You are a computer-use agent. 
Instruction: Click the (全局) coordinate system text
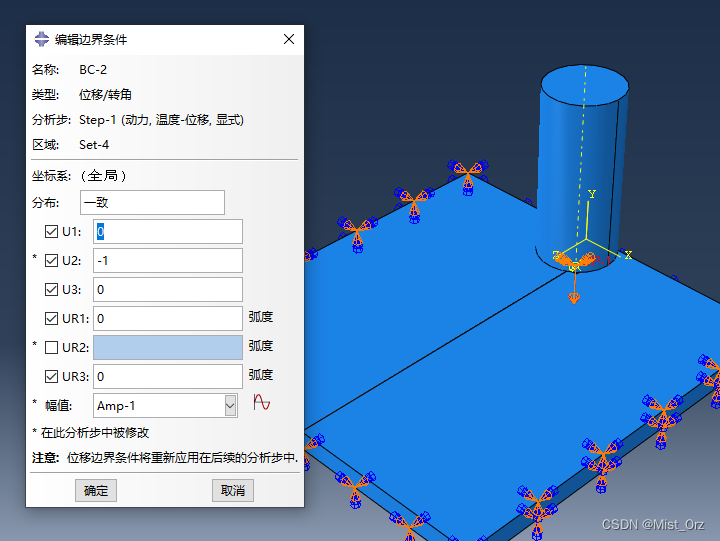point(103,175)
